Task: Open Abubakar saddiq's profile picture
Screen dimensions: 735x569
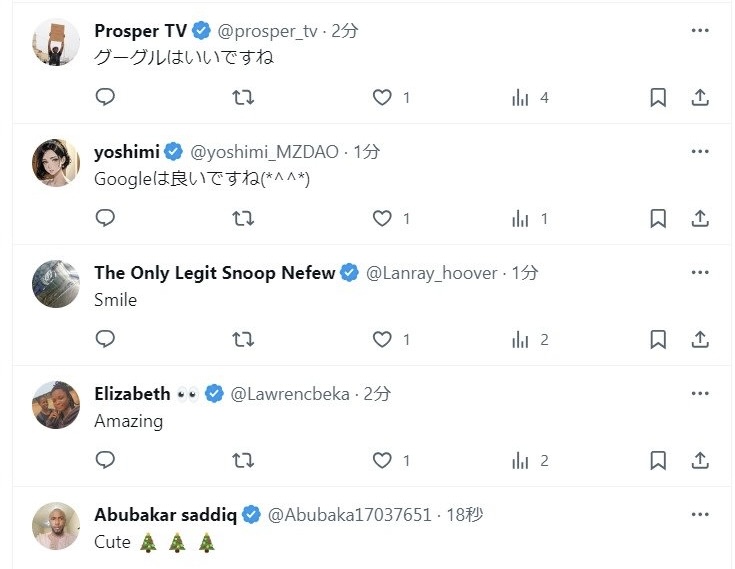Action: tap(56, 526)
